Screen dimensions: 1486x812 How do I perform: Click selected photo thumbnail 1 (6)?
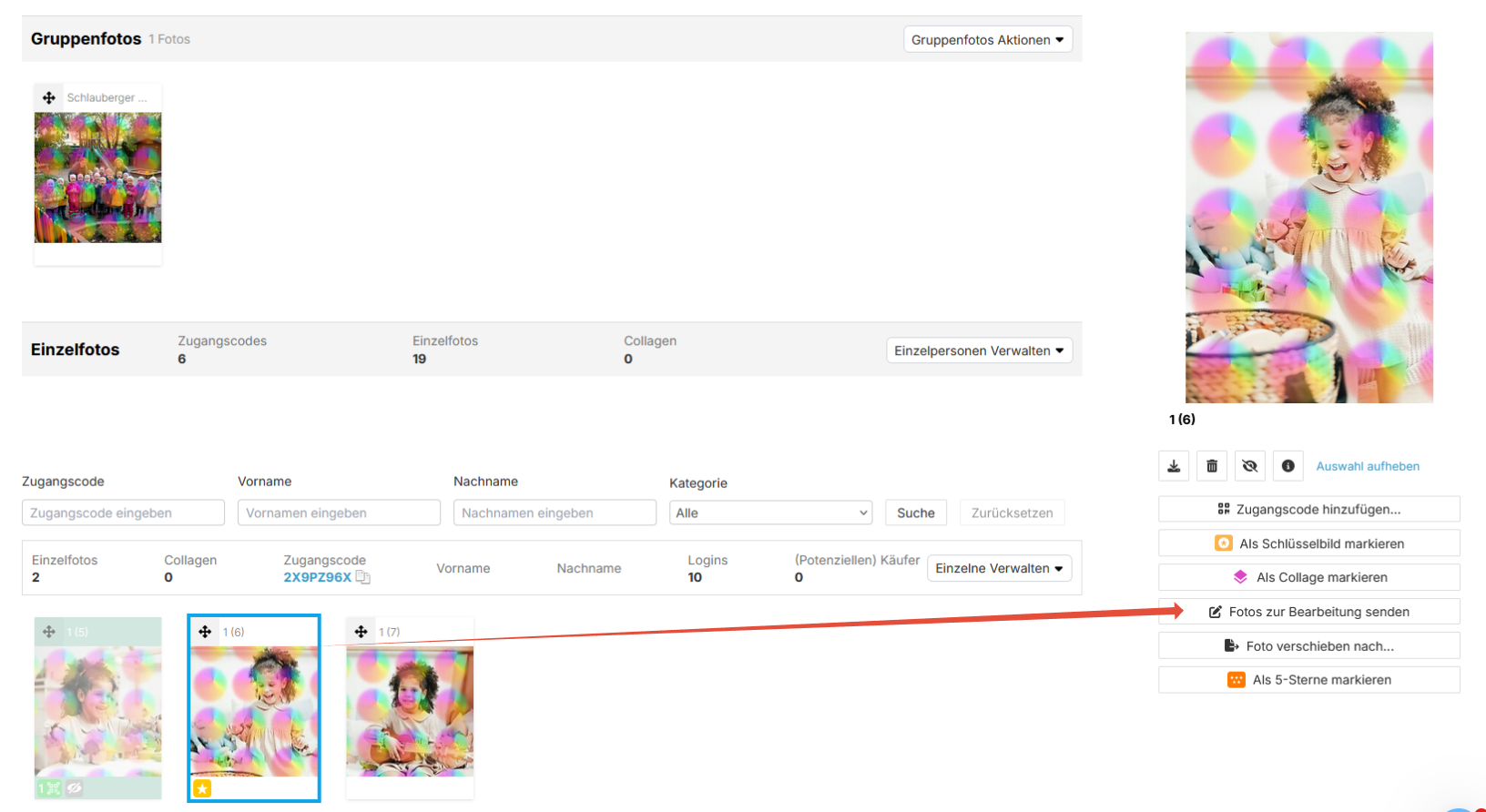click(254, 712)
